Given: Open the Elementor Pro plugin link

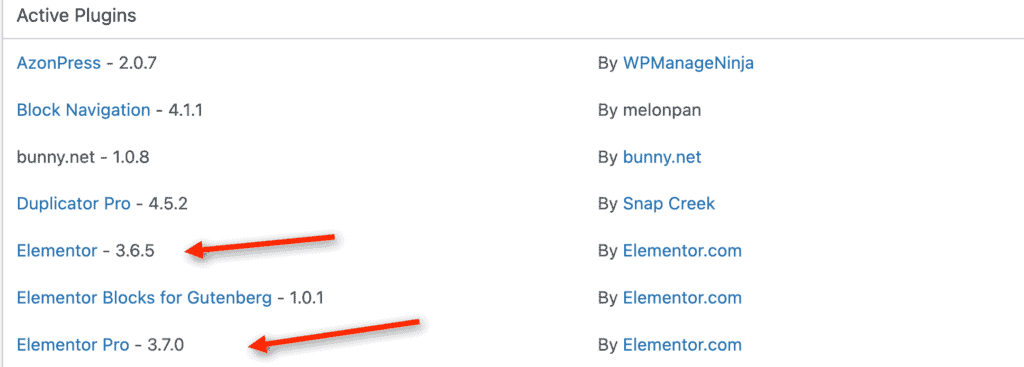Looking at the screenshot, I should tap(72, 345).
